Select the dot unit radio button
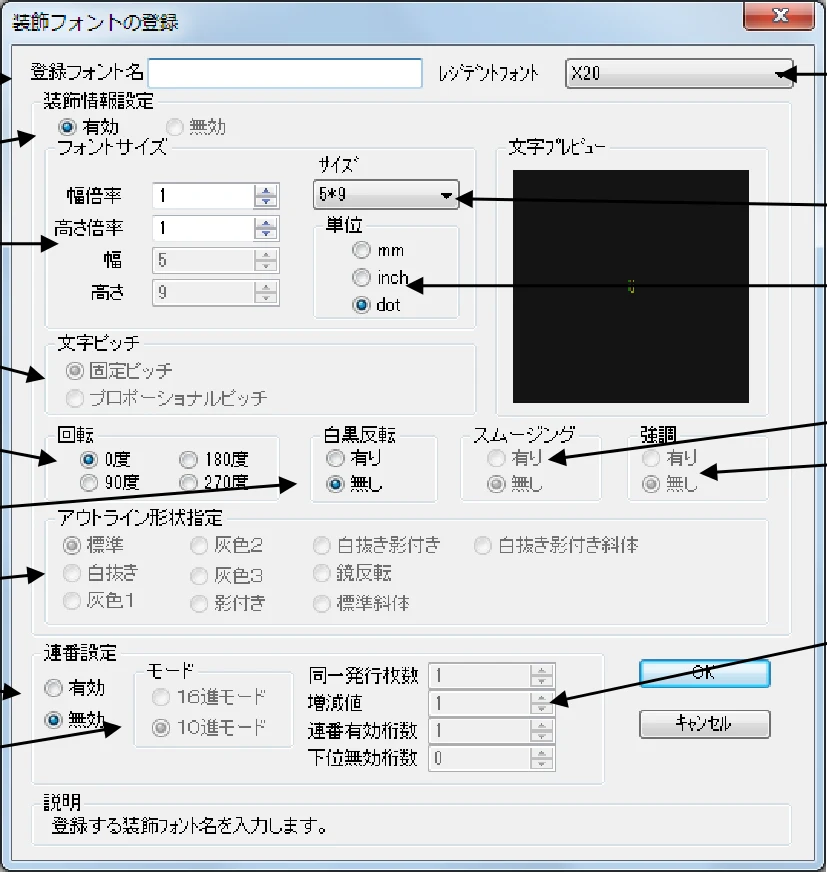 coord(361,305)
